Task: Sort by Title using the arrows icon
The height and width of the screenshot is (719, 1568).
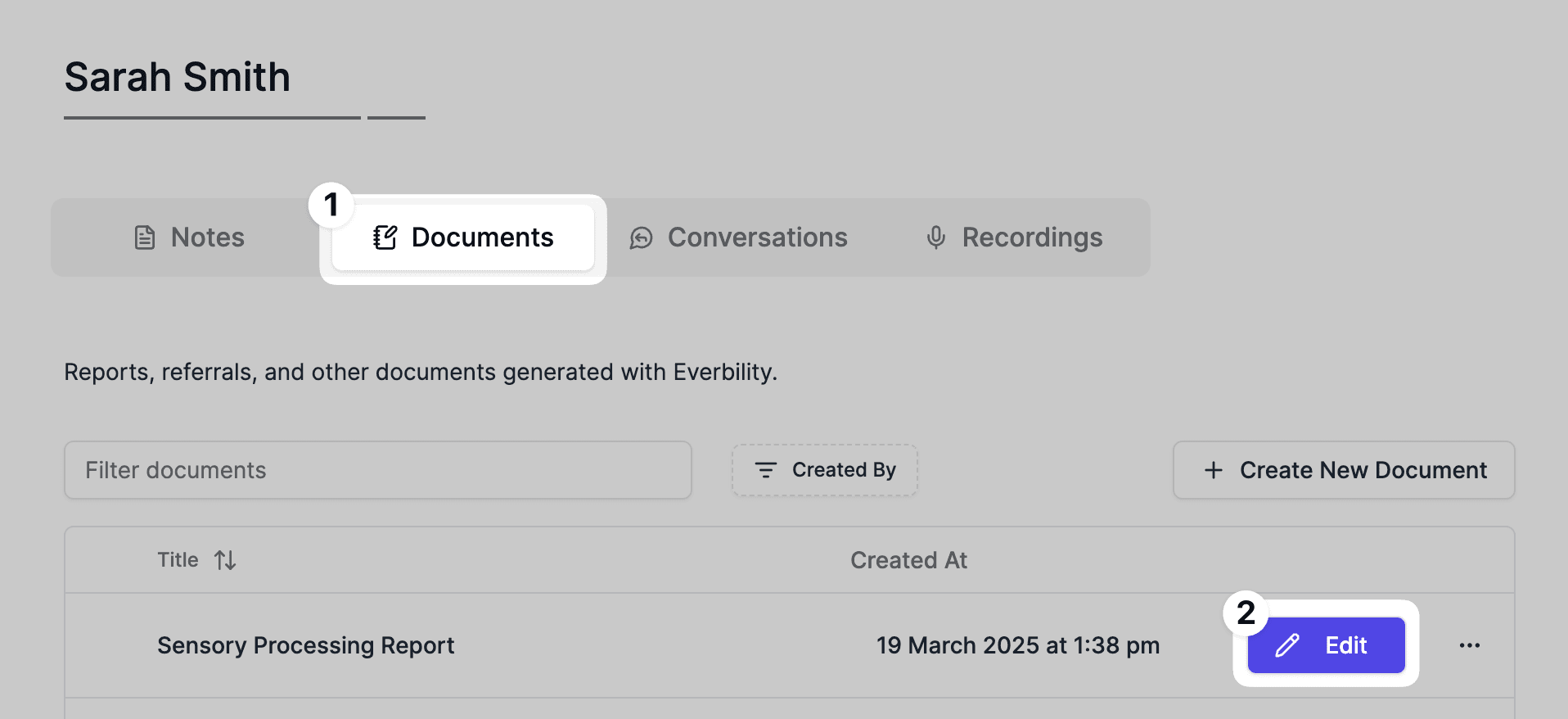Action: [225, 560]
